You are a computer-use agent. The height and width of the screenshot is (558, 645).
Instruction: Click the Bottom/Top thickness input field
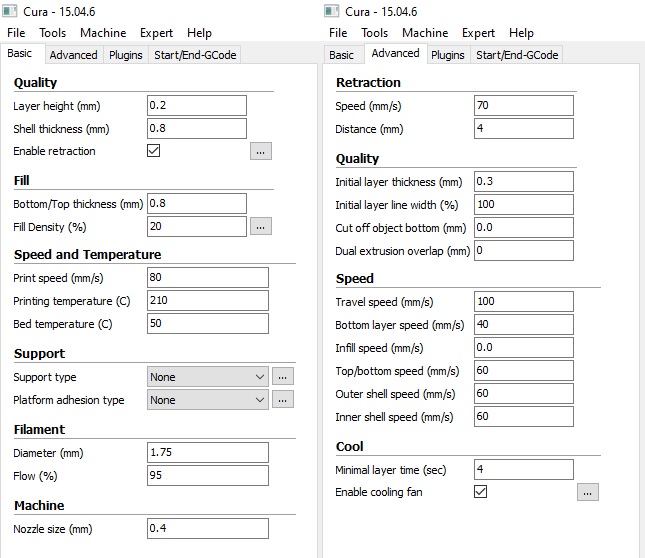(x=197, y=204)
